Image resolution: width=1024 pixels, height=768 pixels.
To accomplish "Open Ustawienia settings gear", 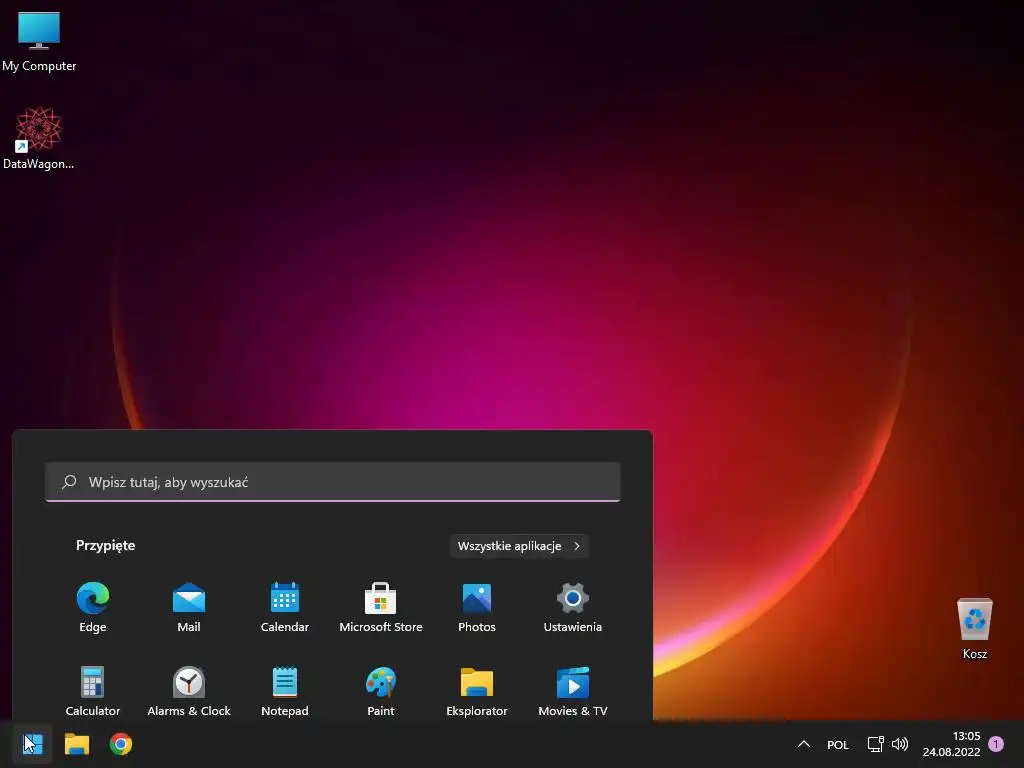I will point(573,607).
